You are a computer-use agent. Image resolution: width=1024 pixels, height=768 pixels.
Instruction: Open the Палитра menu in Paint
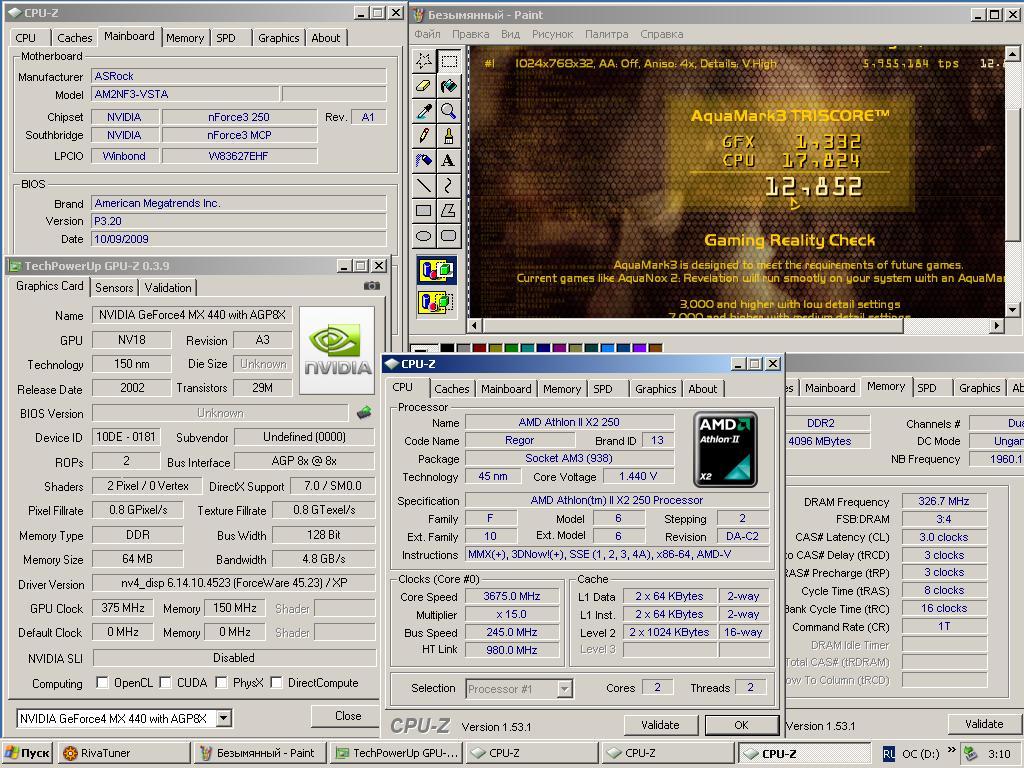(606, 34)
